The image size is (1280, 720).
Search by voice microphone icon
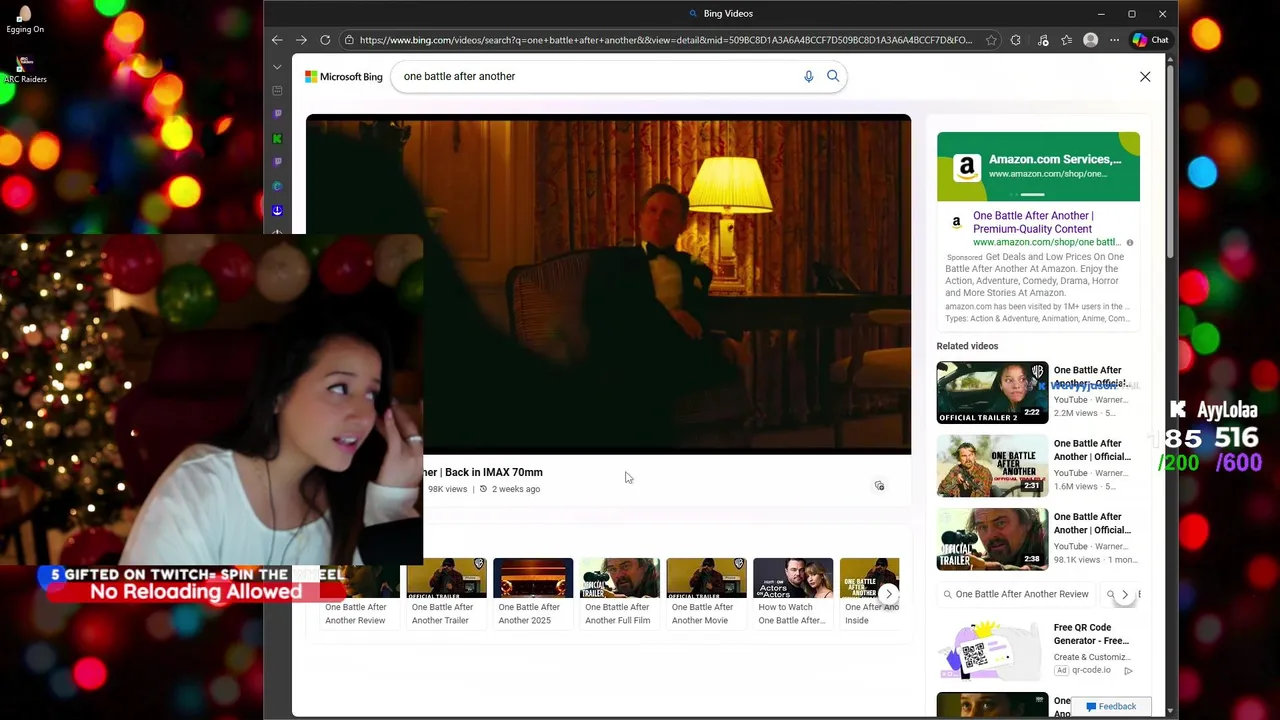click(x=809, y=76)
